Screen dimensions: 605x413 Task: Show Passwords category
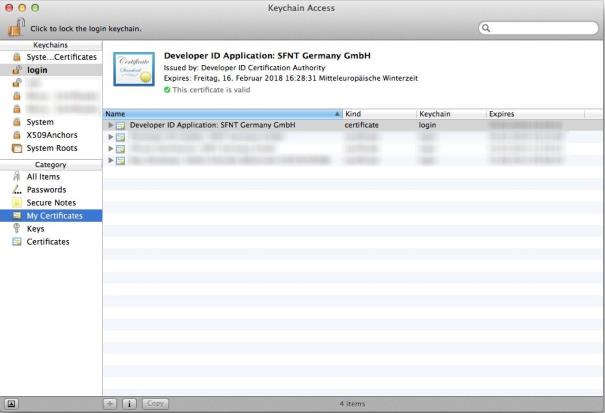click(51, 190)
